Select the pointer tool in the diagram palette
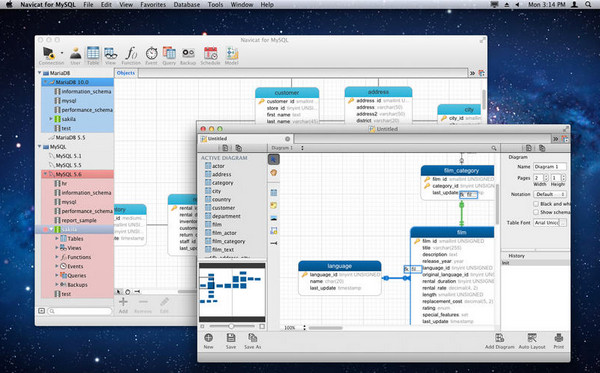This screenshot has height=373, width=600. tap(274, 159)
